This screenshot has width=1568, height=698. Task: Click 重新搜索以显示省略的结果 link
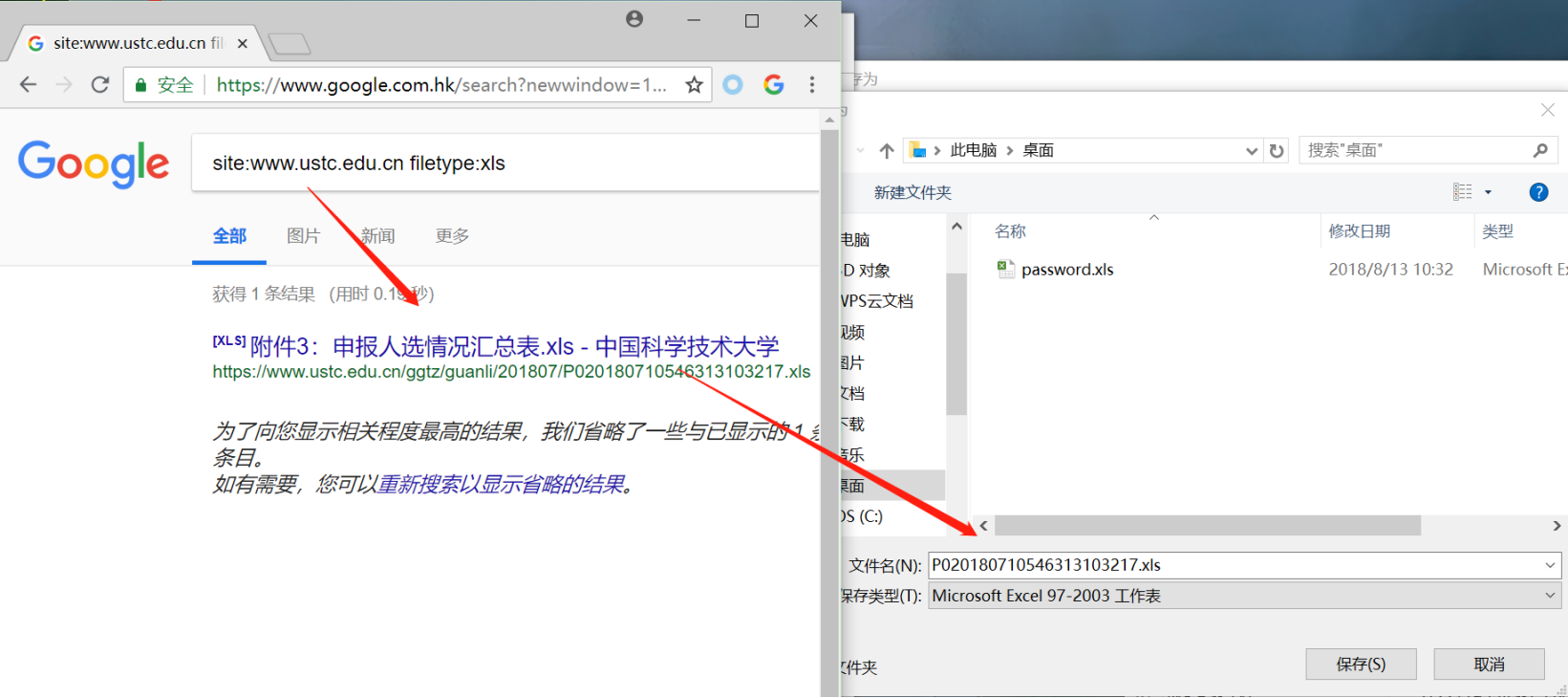501,485
